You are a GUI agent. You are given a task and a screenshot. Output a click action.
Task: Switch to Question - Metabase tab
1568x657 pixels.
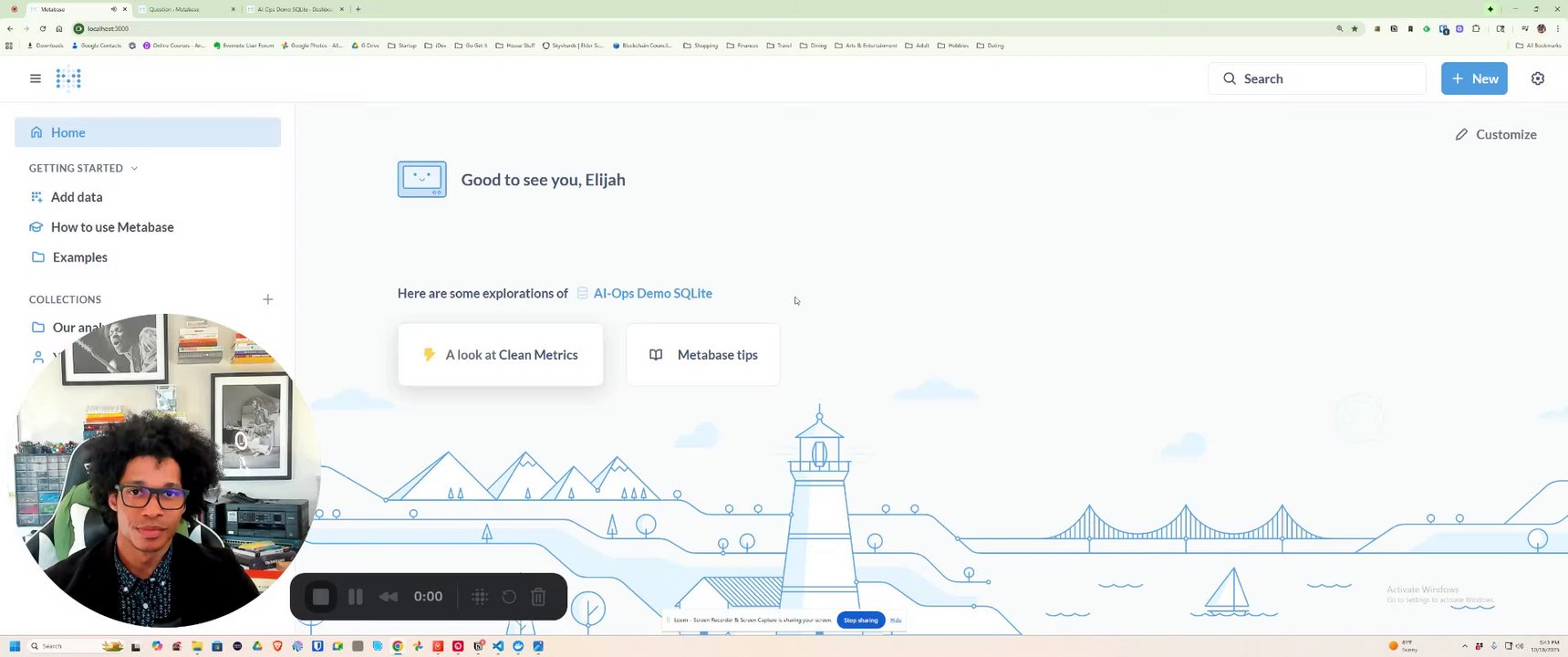[x=187, y=9]
